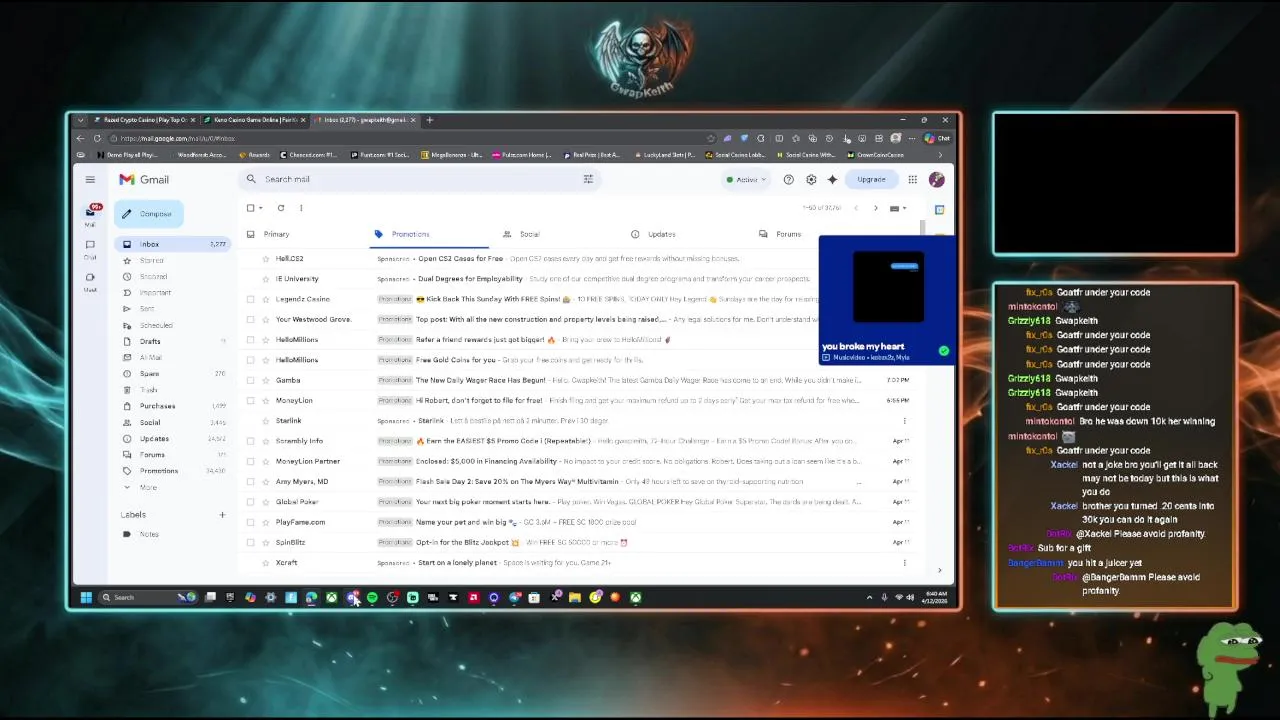Select the Legendz Casino email checkbox
The height and width of the screenshot is (720, 1280).
[x=250, y=299]
